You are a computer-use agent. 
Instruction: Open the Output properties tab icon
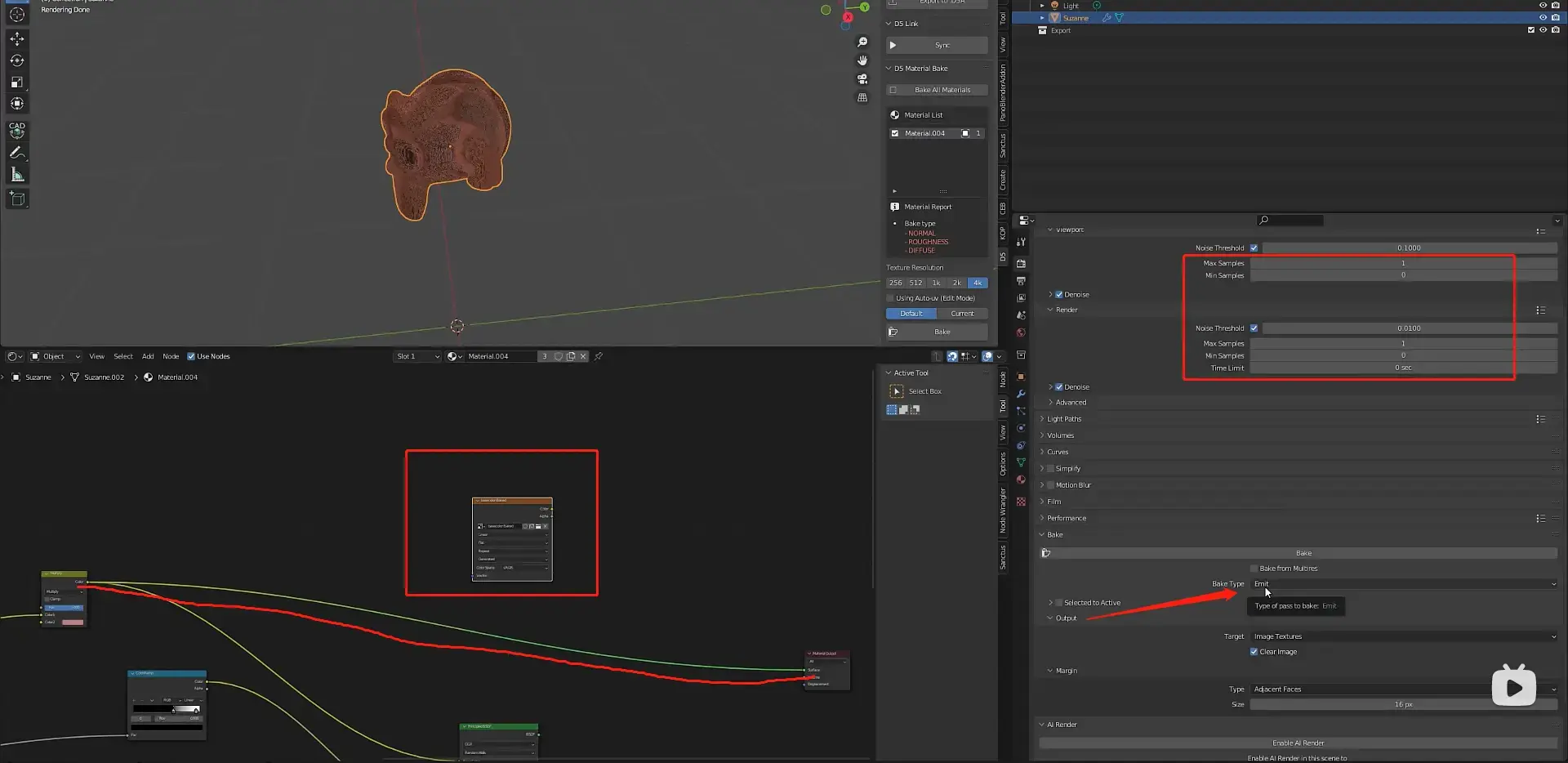(1021, 281)
